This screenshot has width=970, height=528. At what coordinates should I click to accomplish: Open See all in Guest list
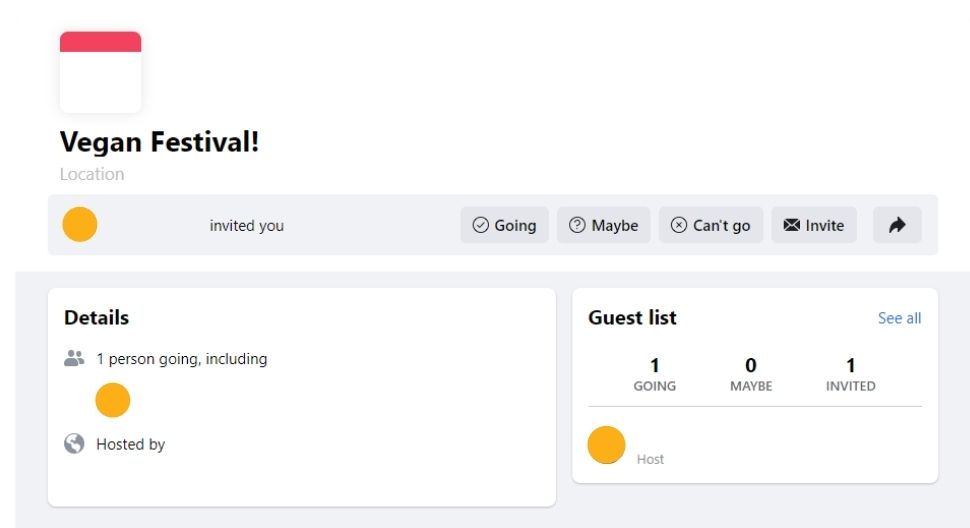[899, 318]
